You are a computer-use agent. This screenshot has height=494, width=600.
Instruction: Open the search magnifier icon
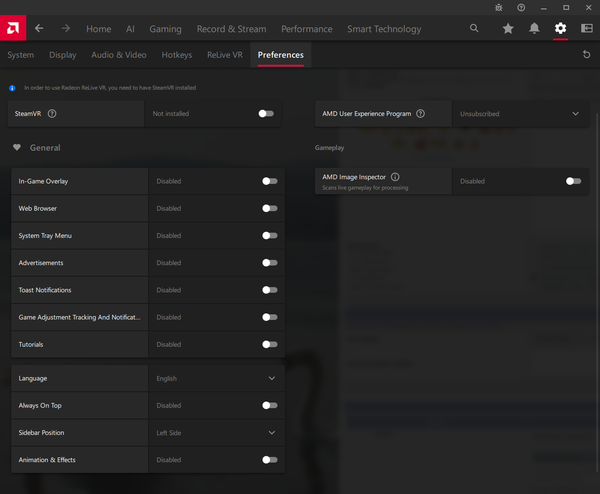click(474, 28)
